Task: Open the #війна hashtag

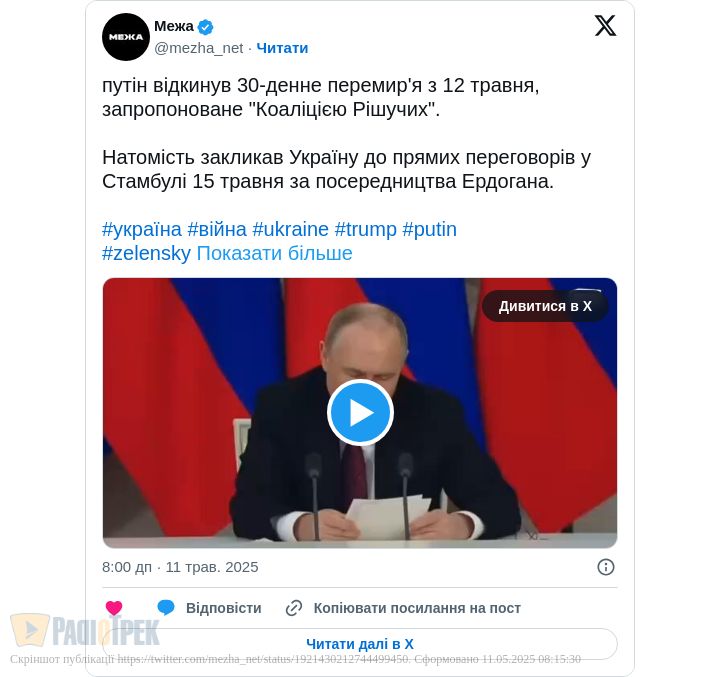Action: [x=217, y=229]
